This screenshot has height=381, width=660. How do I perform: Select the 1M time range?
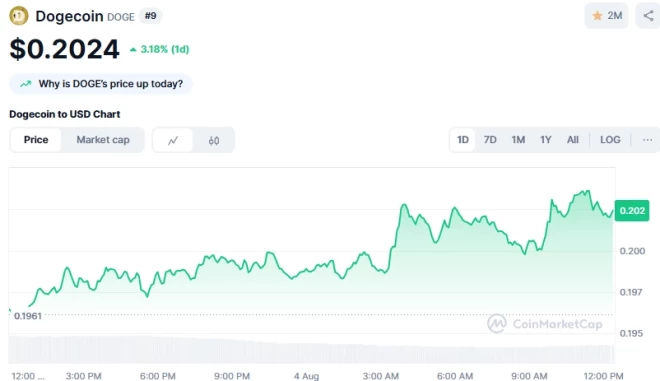(x=518, y=140)
